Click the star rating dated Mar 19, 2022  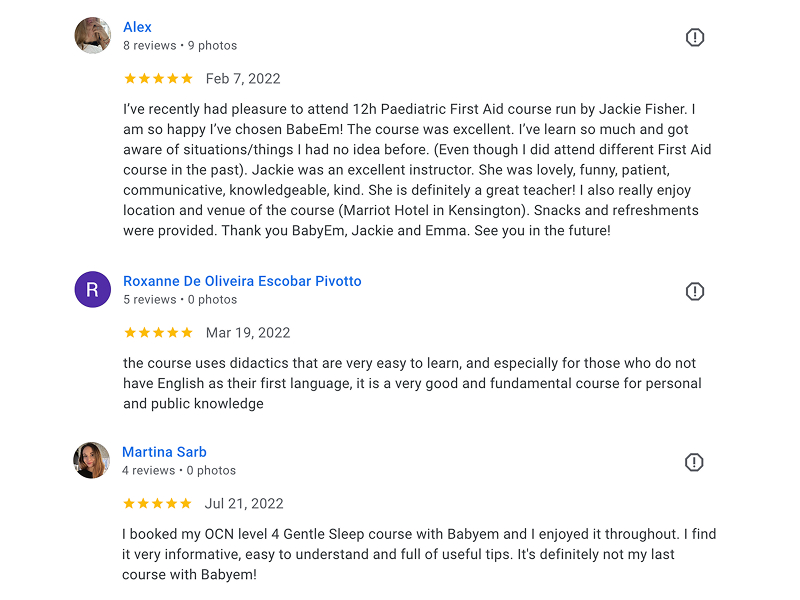[158, 333]
